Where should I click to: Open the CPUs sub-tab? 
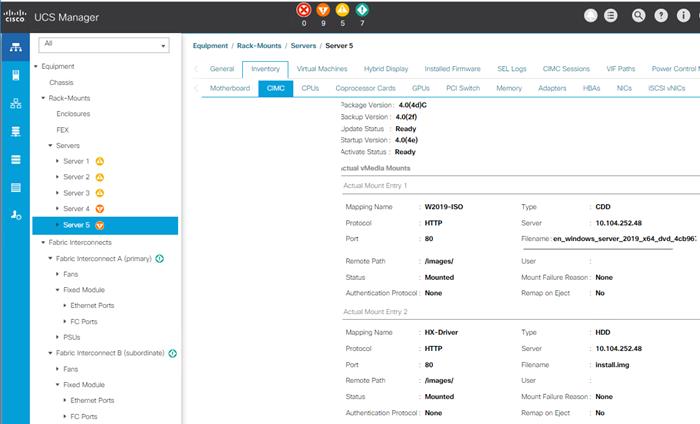pos(310,88)
